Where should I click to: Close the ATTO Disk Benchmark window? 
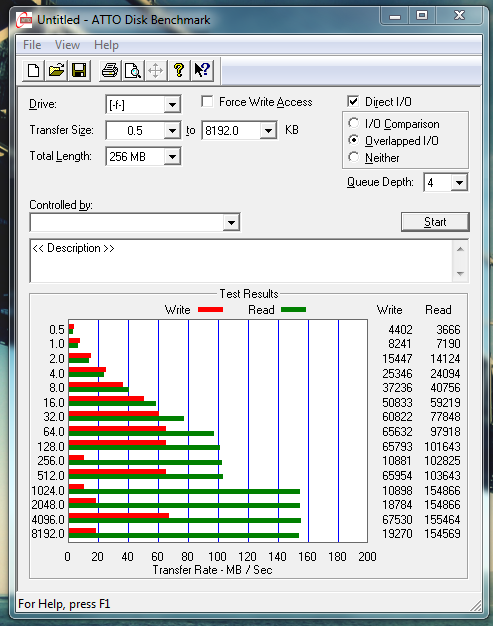(459, 16)
